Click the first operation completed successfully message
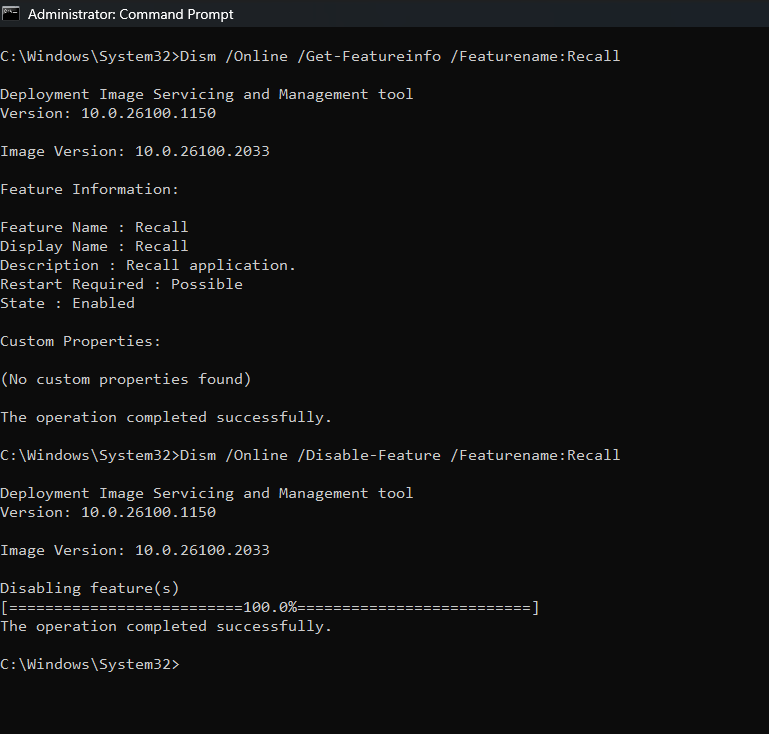The width and height of the screenshot is (769, 734). point(166,417)
